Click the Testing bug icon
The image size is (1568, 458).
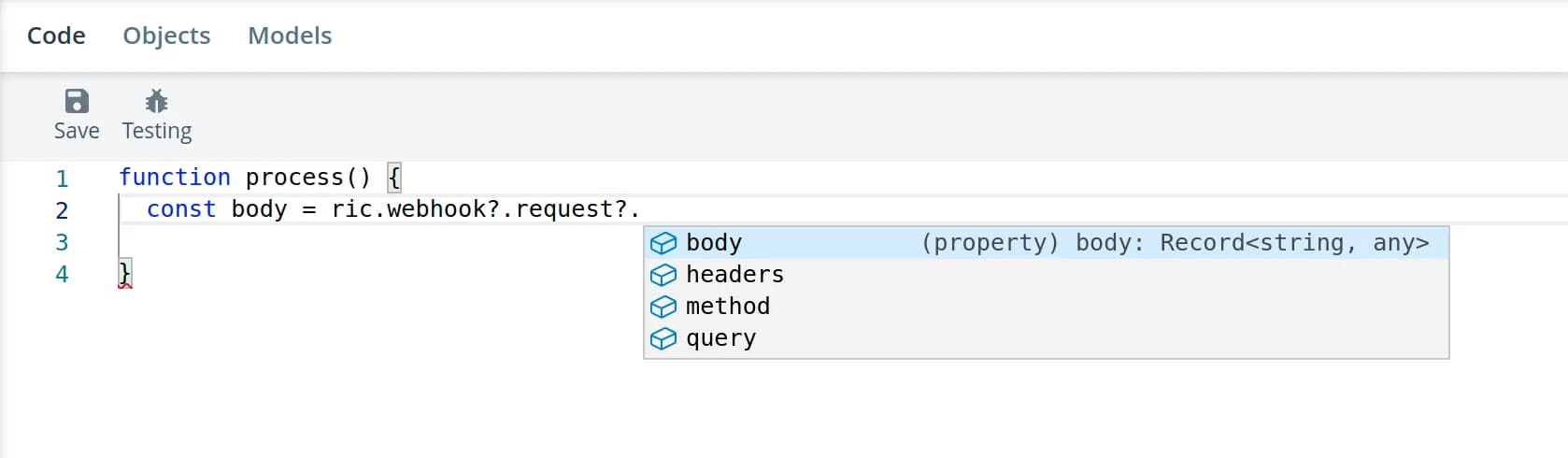156,101
